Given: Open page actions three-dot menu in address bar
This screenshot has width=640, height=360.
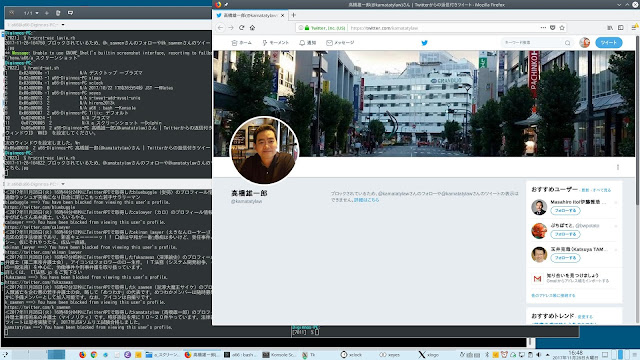Looking at the screenshot, I should tap(543, 28).
